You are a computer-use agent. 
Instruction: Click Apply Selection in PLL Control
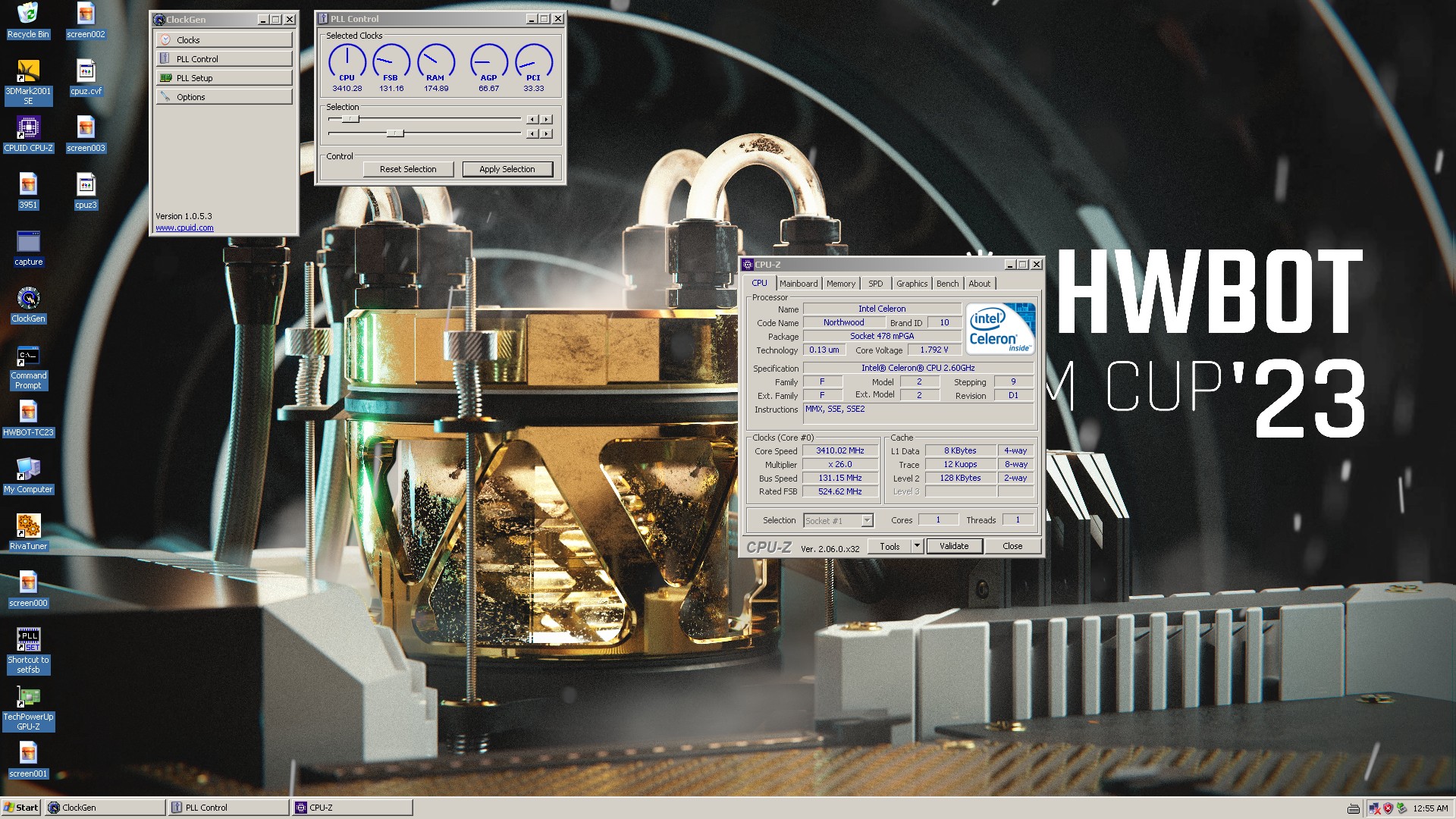(x=507, y=169)
